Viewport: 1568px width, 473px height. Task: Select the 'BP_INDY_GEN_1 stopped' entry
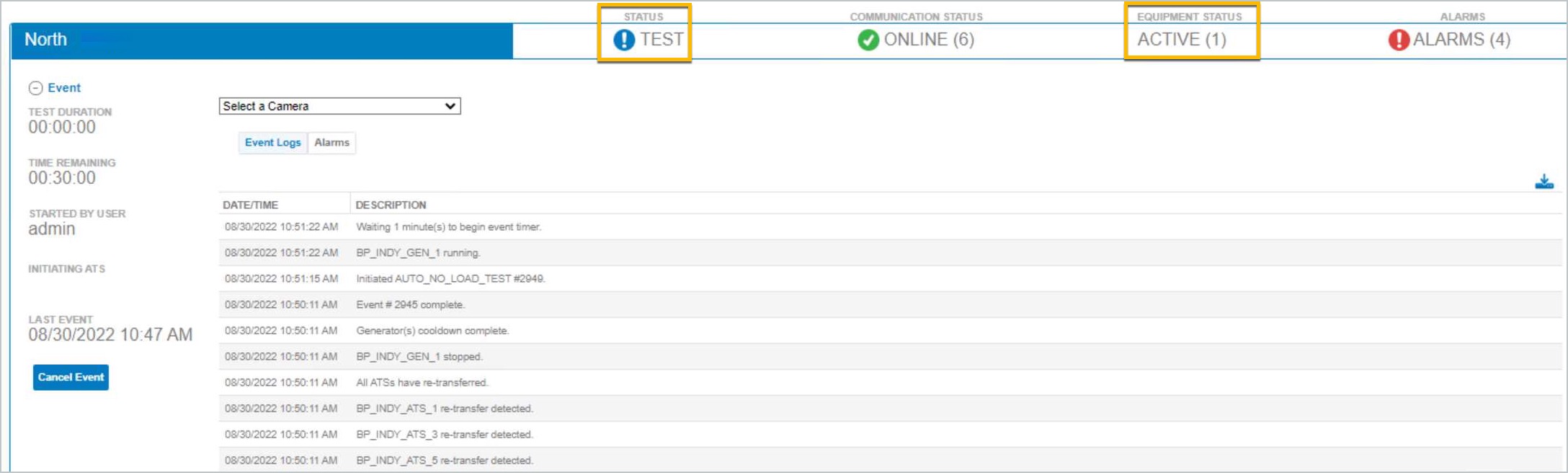point(891,356)
